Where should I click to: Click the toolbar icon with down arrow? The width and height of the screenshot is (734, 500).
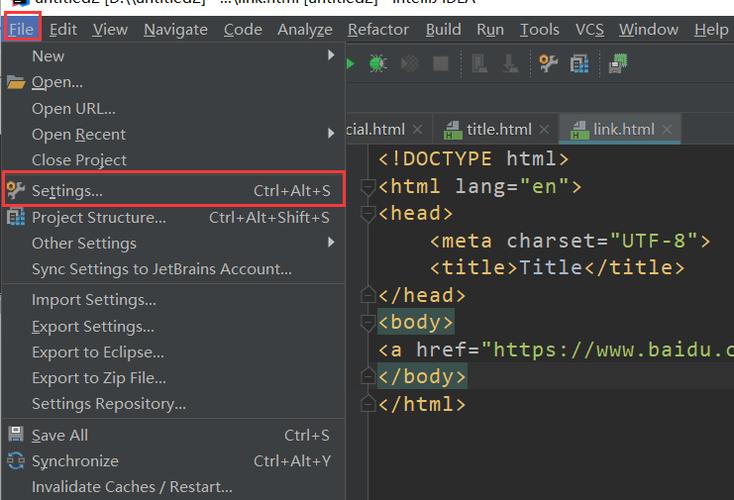coord(511,64)
